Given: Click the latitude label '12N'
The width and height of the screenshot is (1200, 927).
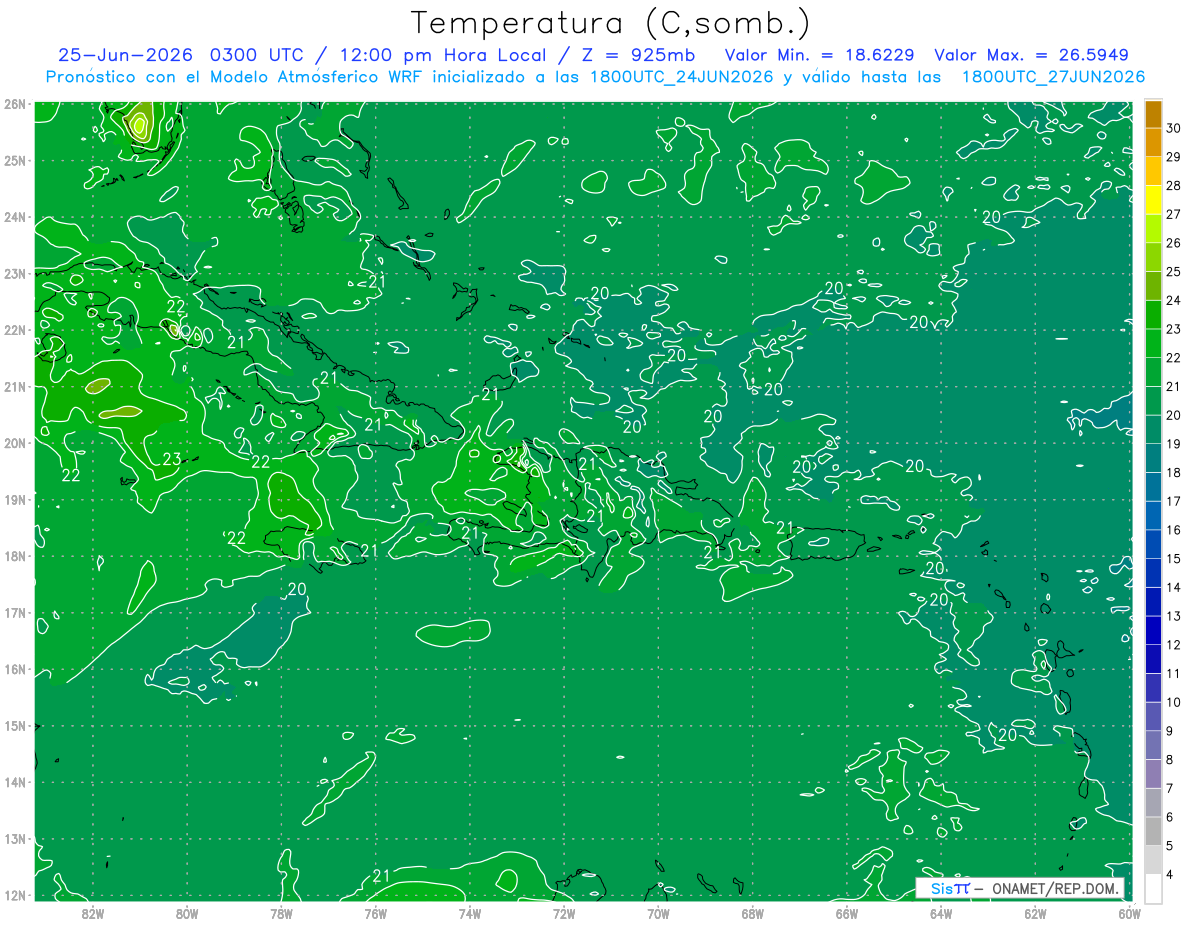Looking at the screenshot, I should tap(15, 895).
